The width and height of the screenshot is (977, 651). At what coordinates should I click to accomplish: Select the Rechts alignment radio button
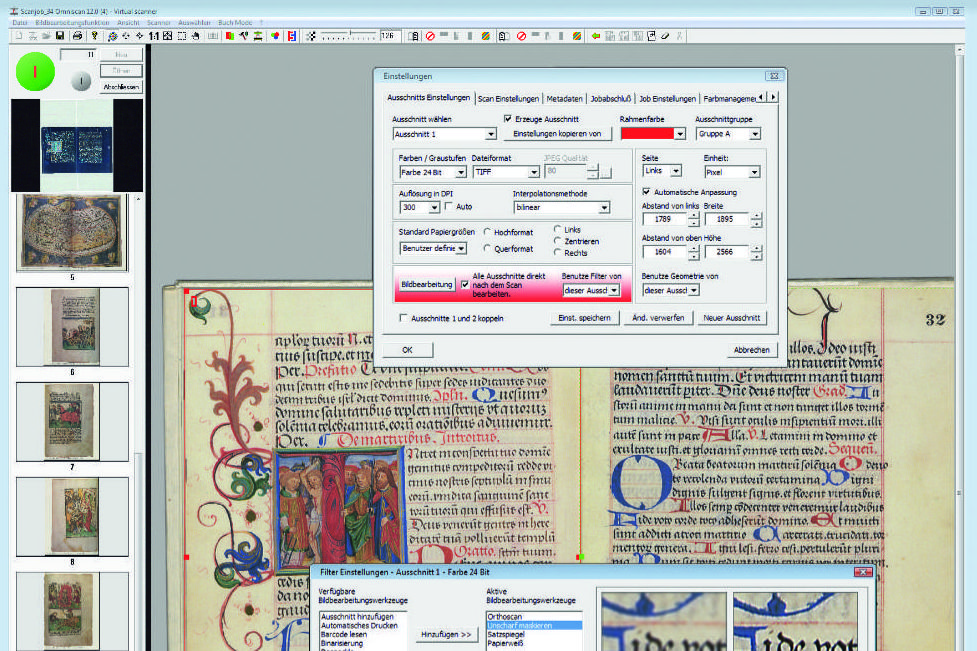pos(558,252)
